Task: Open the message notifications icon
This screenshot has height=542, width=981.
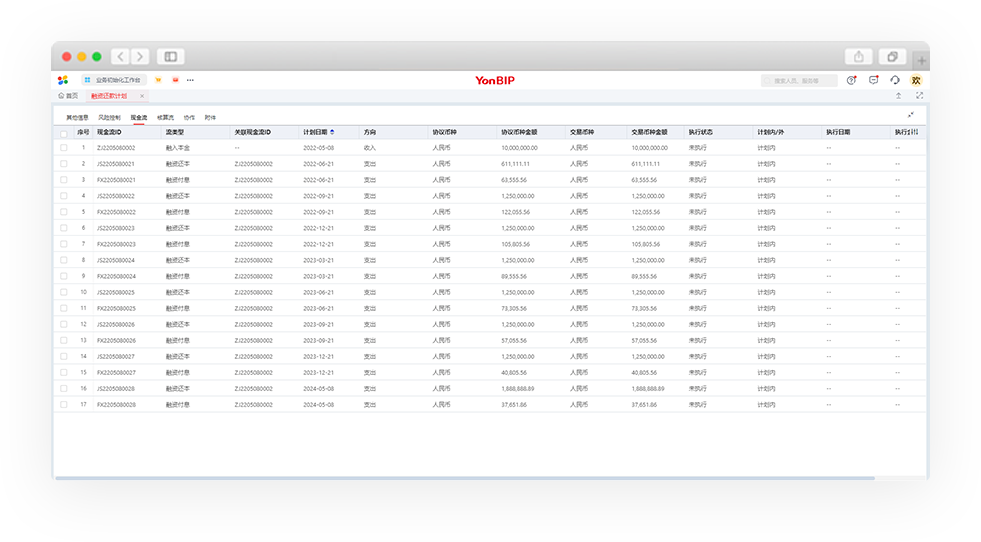Action: [873, 80]
